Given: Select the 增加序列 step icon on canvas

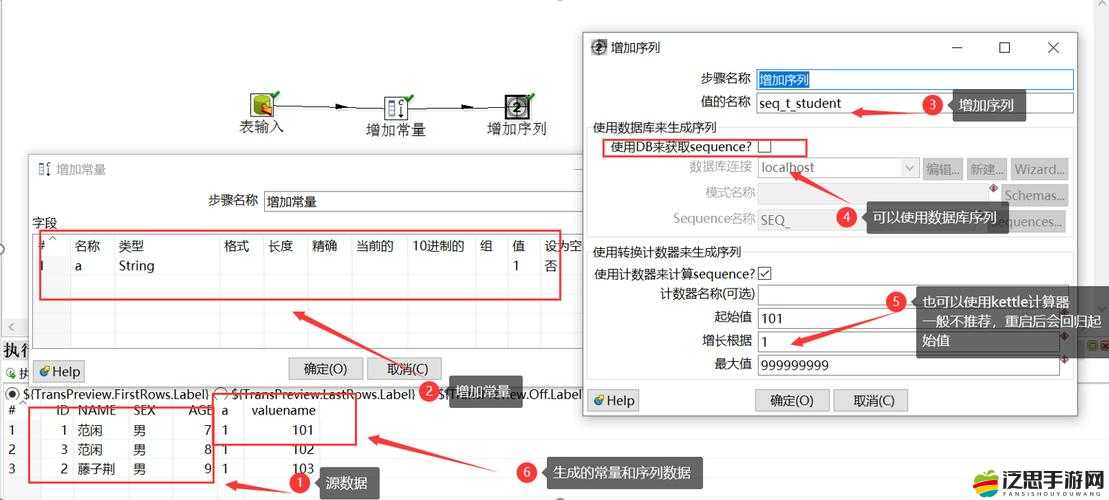Looking at the screenshot, I should tap(517, 107).
